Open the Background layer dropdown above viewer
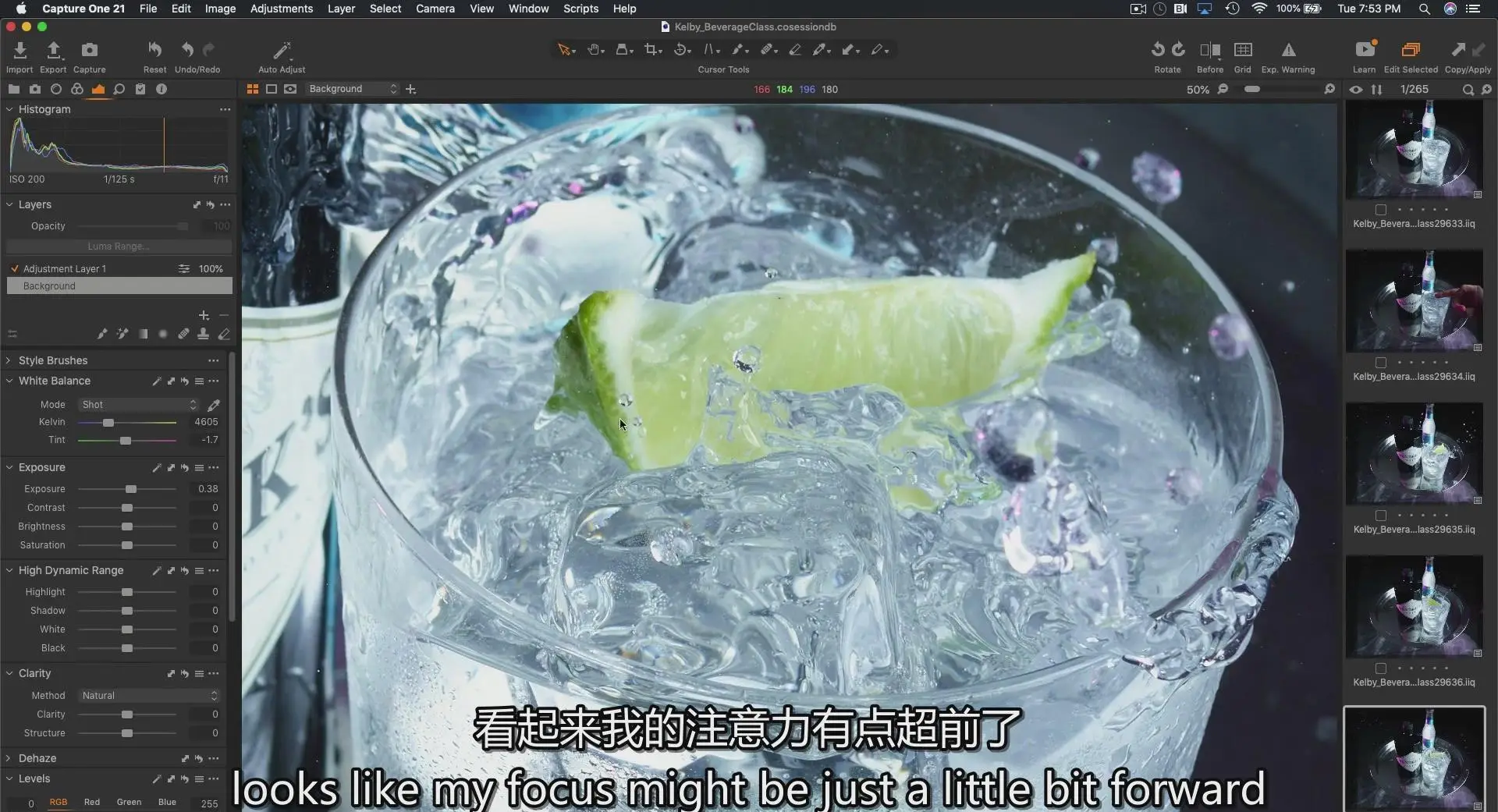The width and height of the screenshot is (1498, 812). (x=353, y=89)
